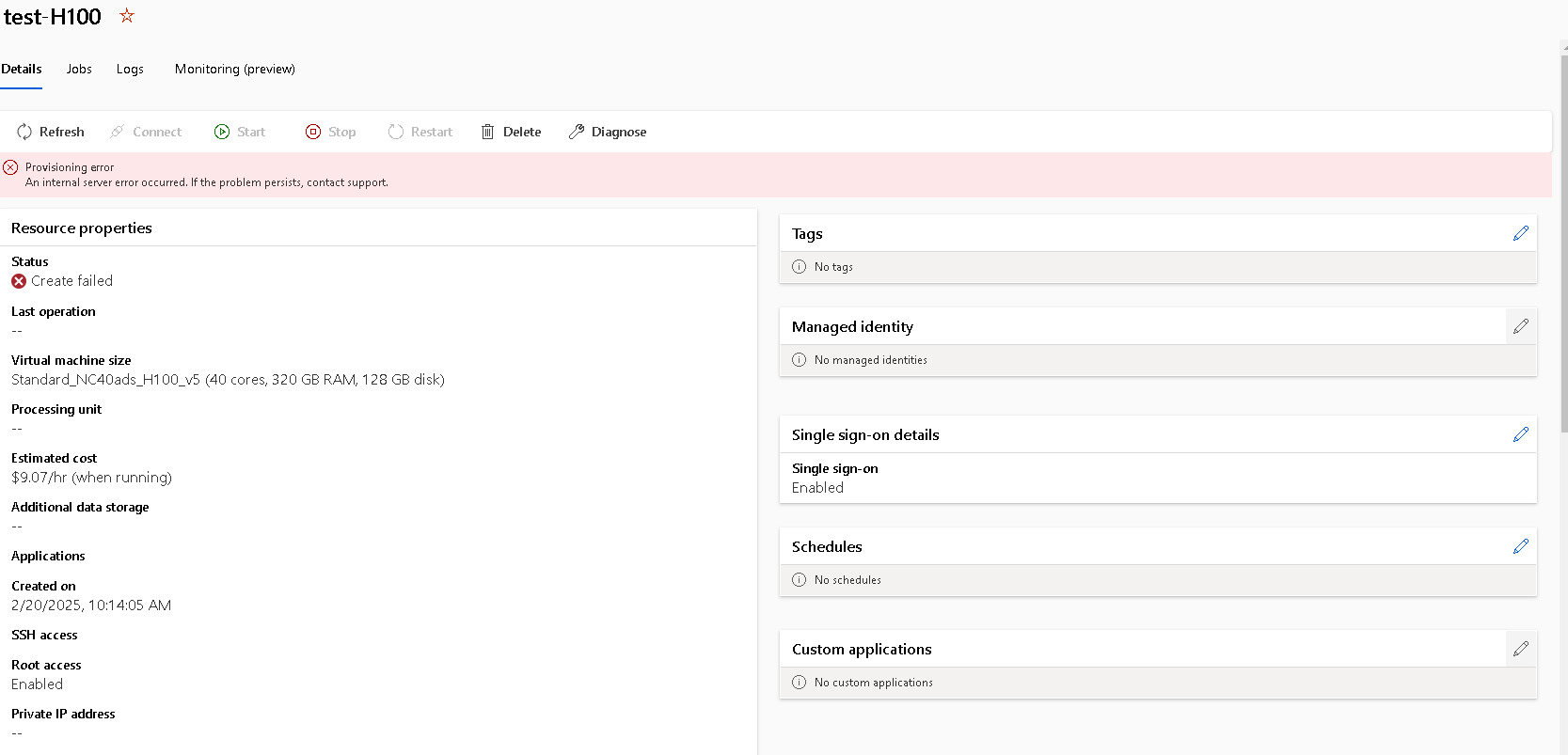The height and width of the screenshot is (755, 1568).
Task: Click the Root access Enabled value
Action: click(37, 684)
